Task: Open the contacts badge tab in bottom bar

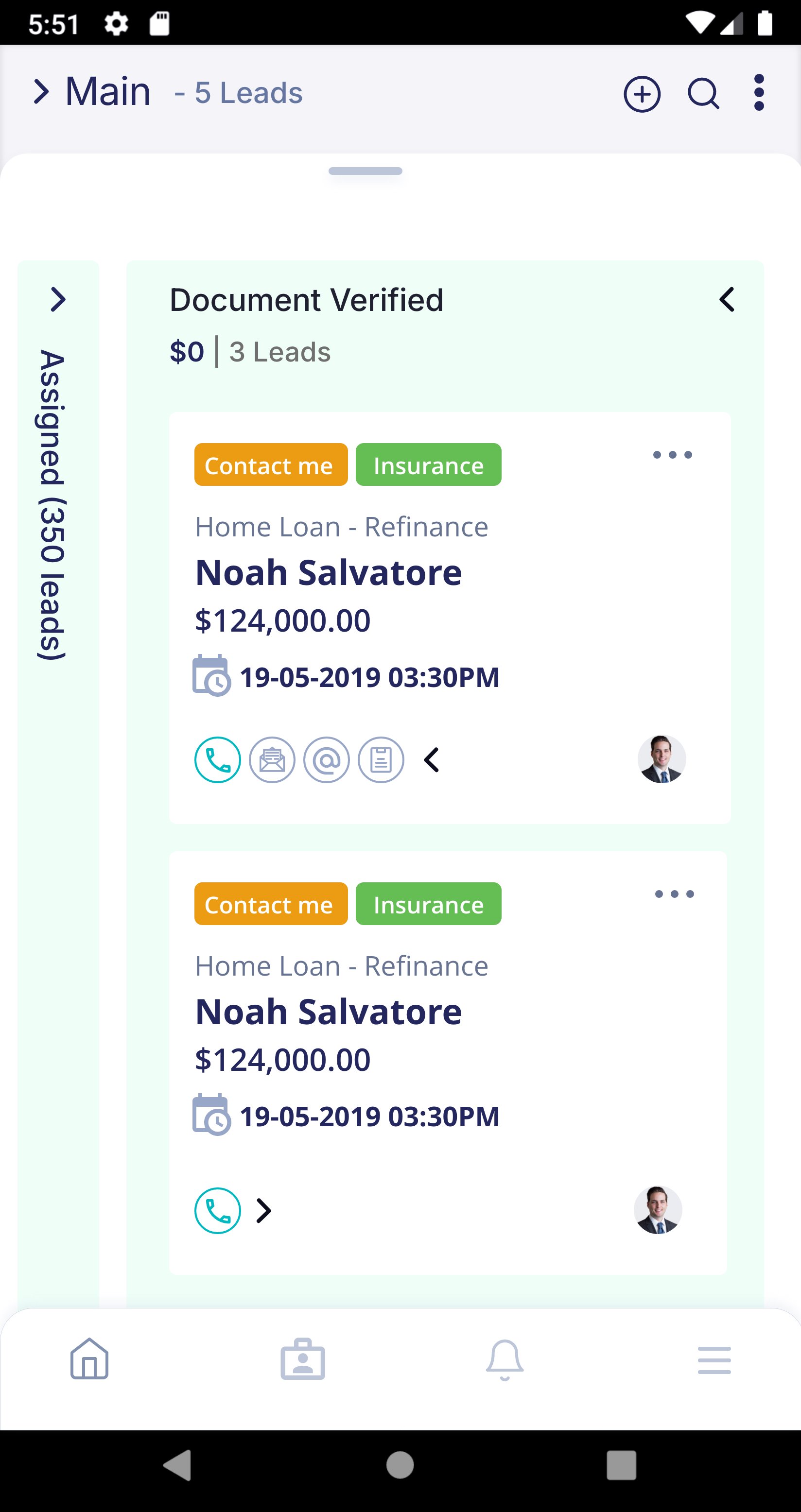Action: pos(302,1359)
